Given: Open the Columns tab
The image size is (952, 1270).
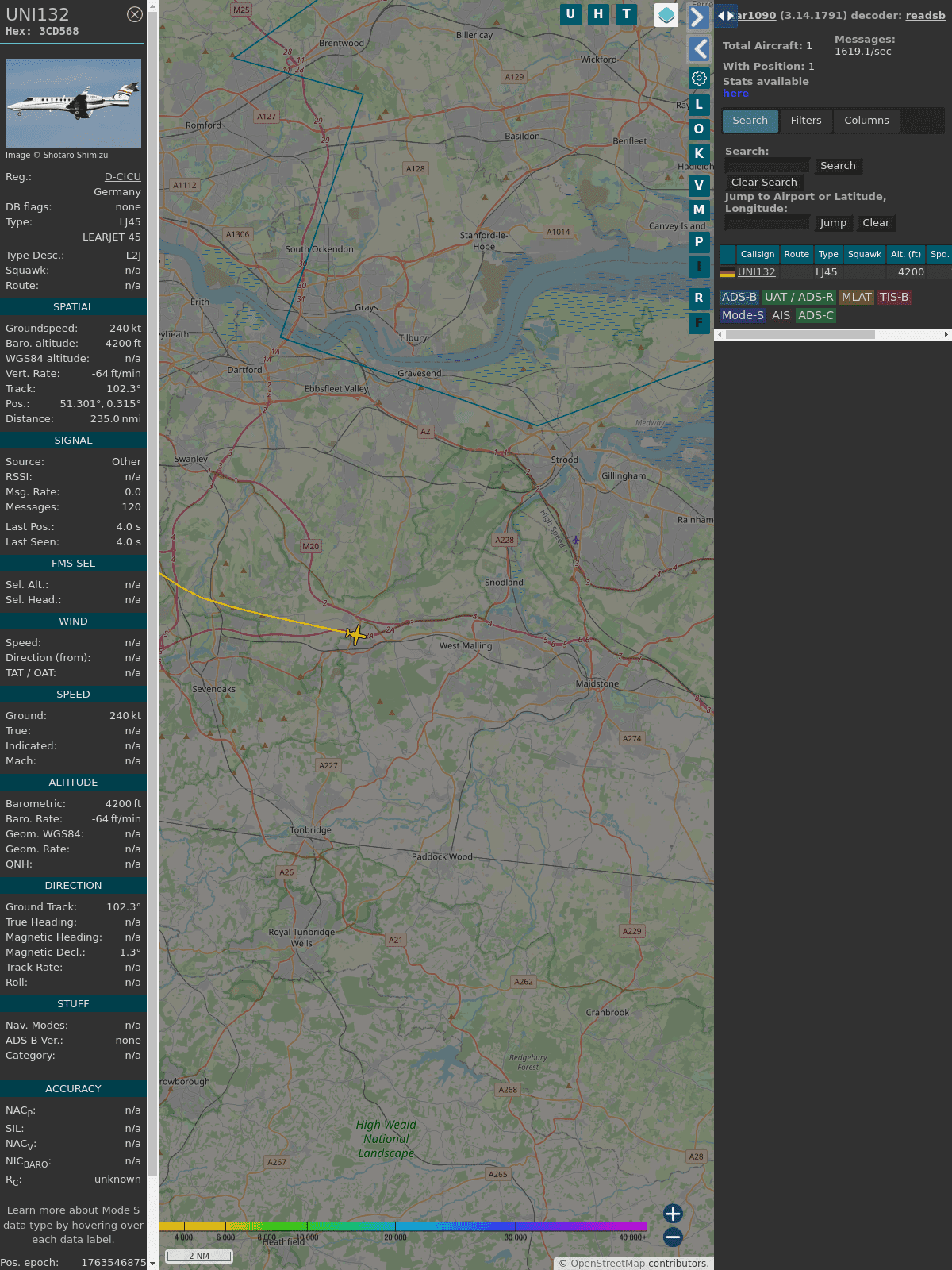Looking at the screenshot, I should (866, 121).
